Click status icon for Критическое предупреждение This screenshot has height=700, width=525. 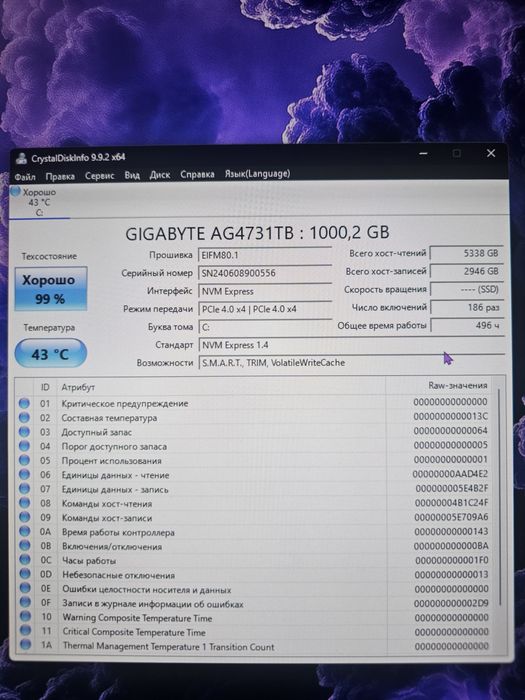click(x=24, y=403)
